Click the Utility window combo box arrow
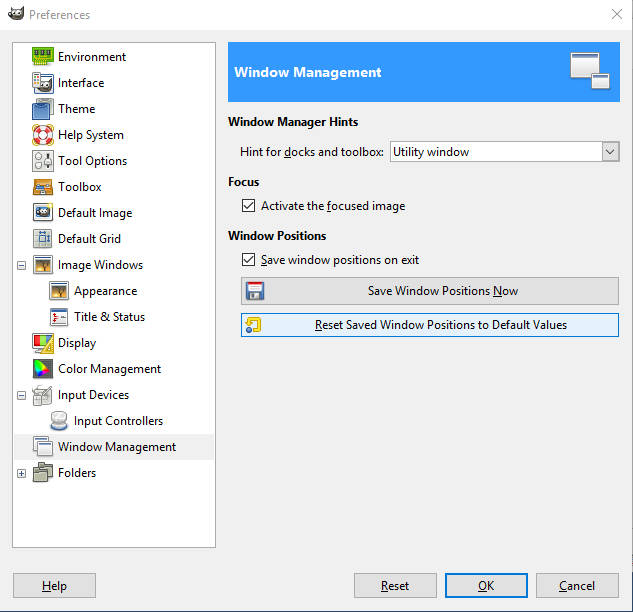Image resolution: width=633 pixels, height=612 pixels. tap(610, 152)
